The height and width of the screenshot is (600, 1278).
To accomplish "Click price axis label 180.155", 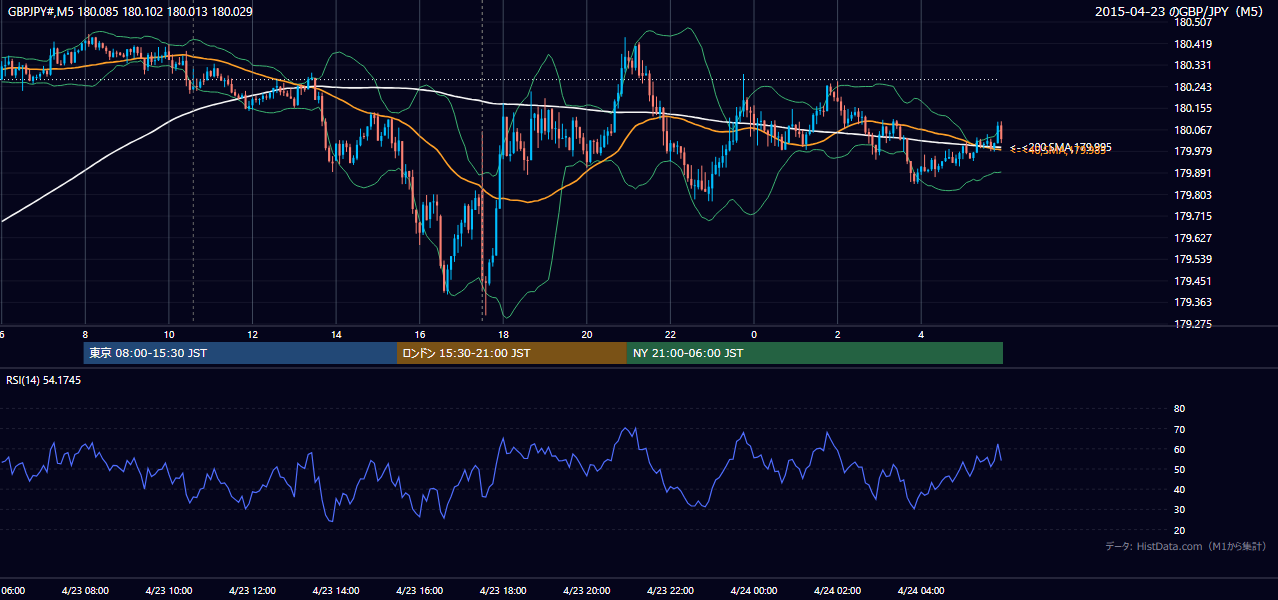I will (x=1194, y=108).
